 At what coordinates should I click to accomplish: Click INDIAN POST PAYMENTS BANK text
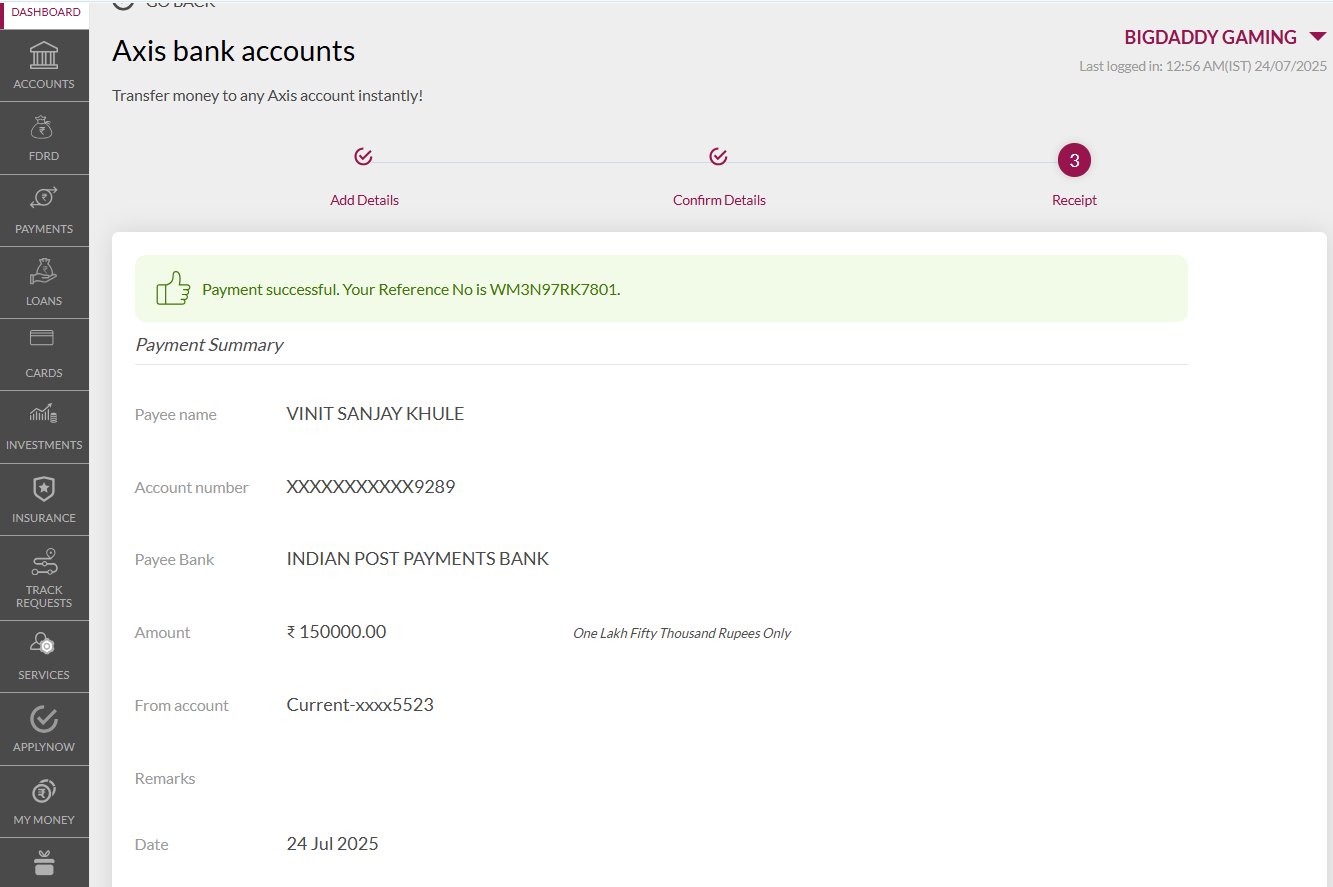tap(418, 559)
